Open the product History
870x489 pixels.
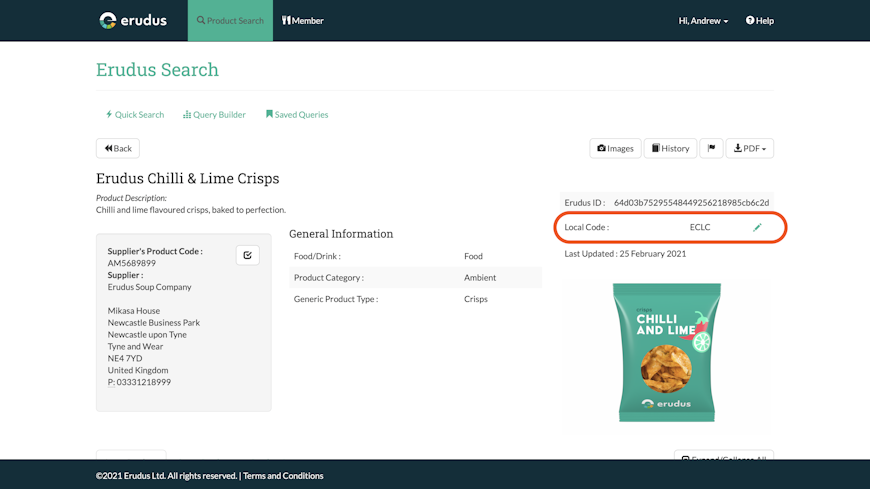tap(670, 148)
